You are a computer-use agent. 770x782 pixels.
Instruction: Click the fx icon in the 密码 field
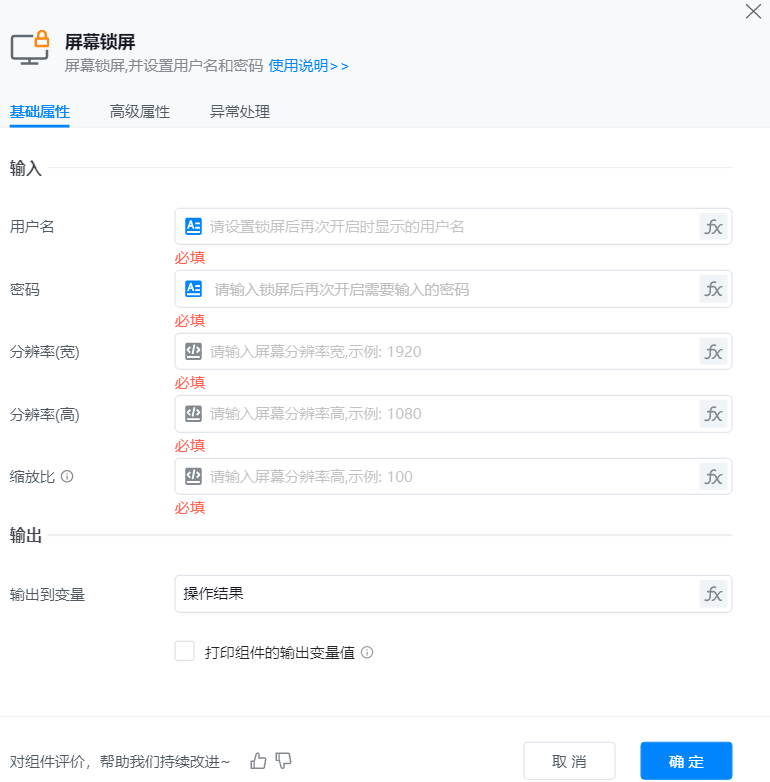pyautogui.click(x=713, y=289)
